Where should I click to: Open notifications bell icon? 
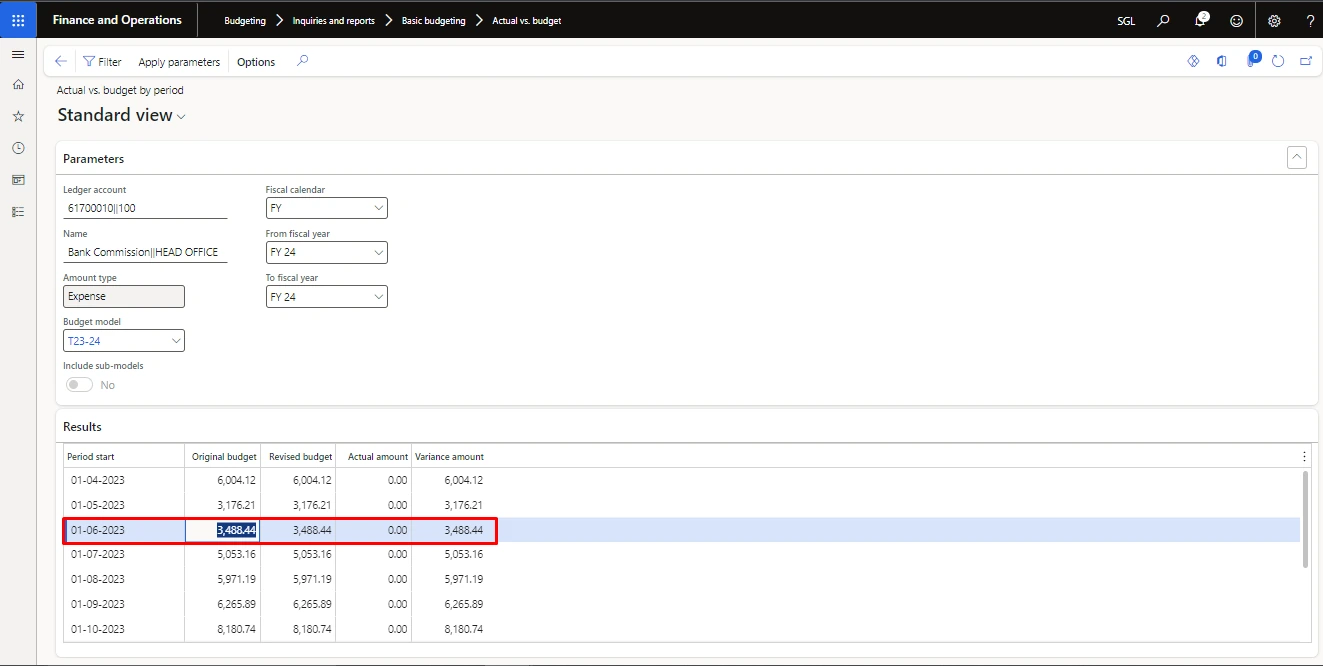(1201, 20)
